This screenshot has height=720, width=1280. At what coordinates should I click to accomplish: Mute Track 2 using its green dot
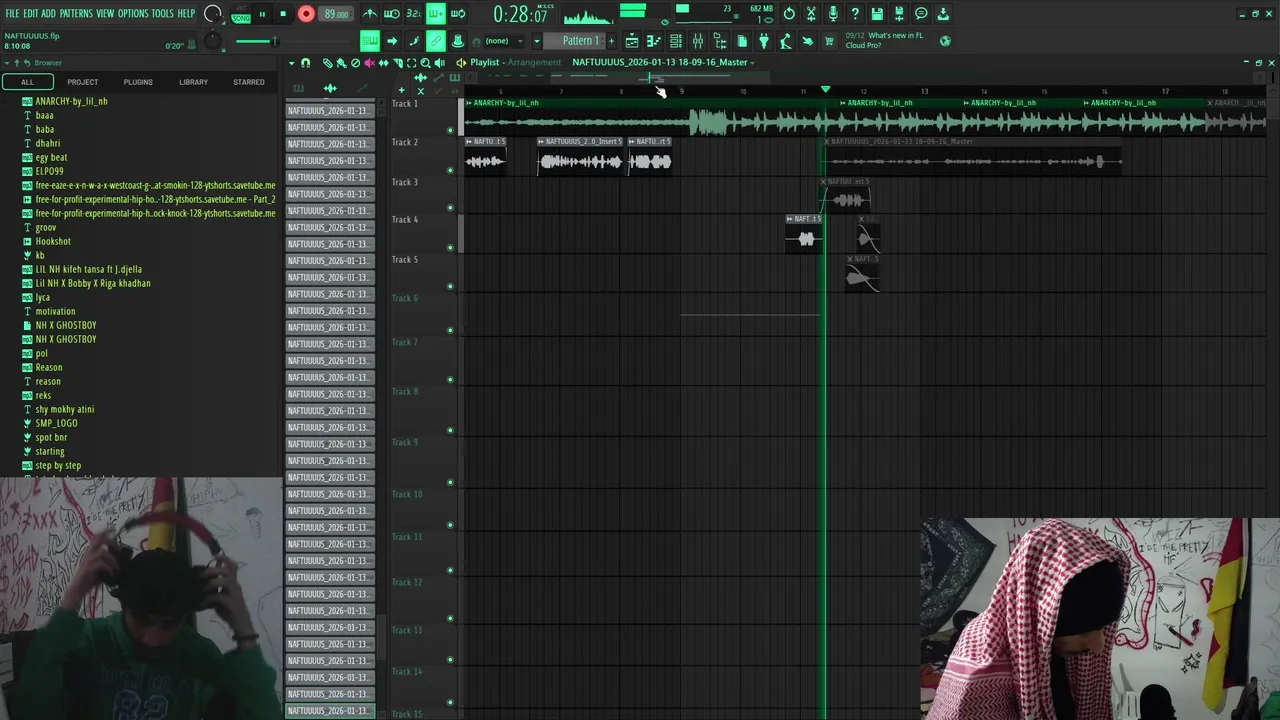pyautogui.click(x=450, y=170)
